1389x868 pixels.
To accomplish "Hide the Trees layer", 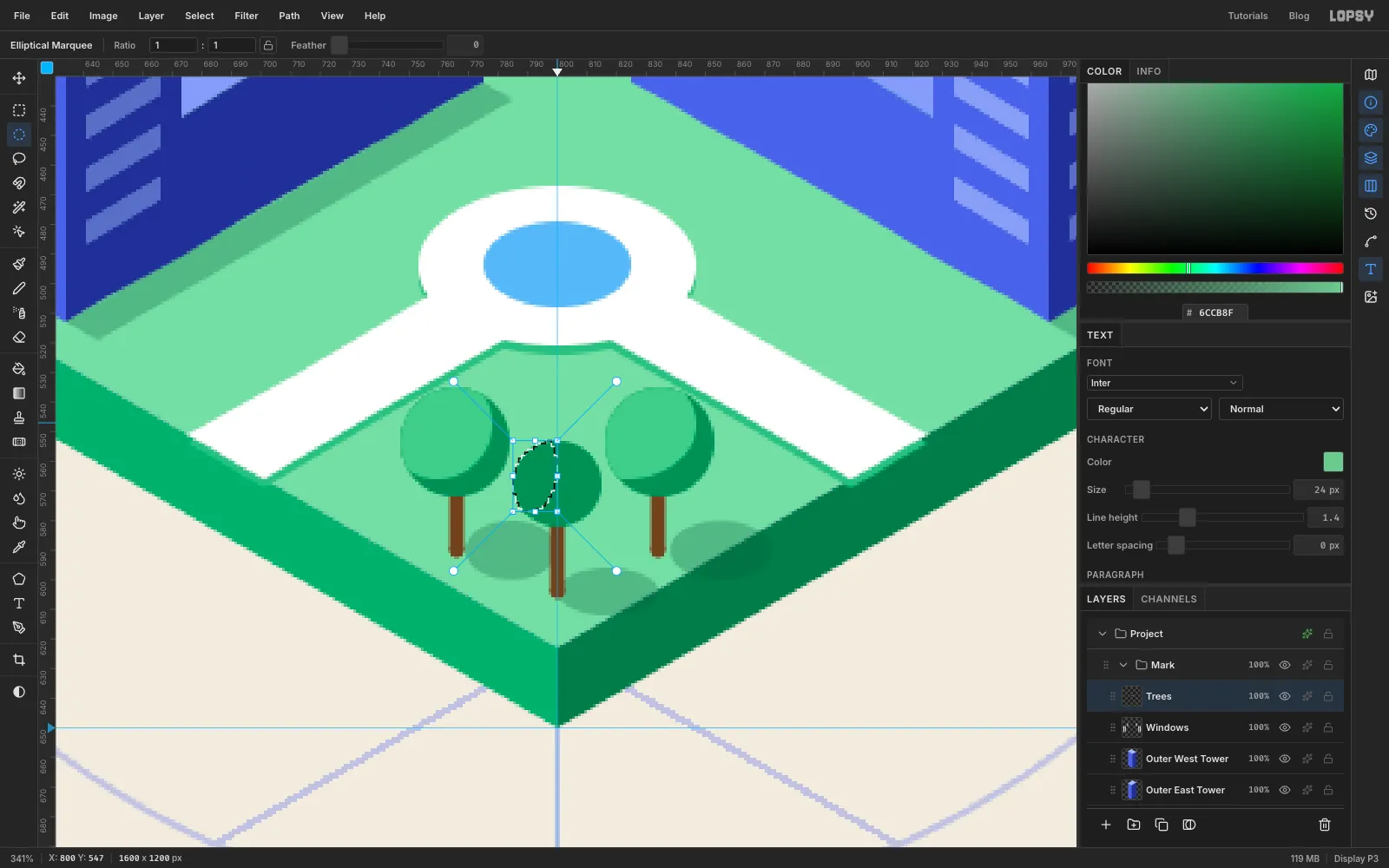I will [1285, 696].
